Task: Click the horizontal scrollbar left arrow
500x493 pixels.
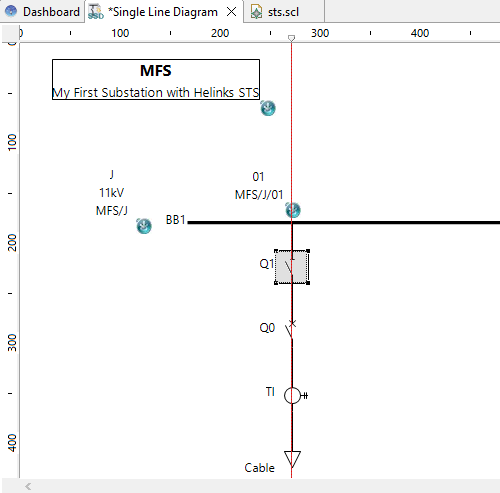Action: 28,486
